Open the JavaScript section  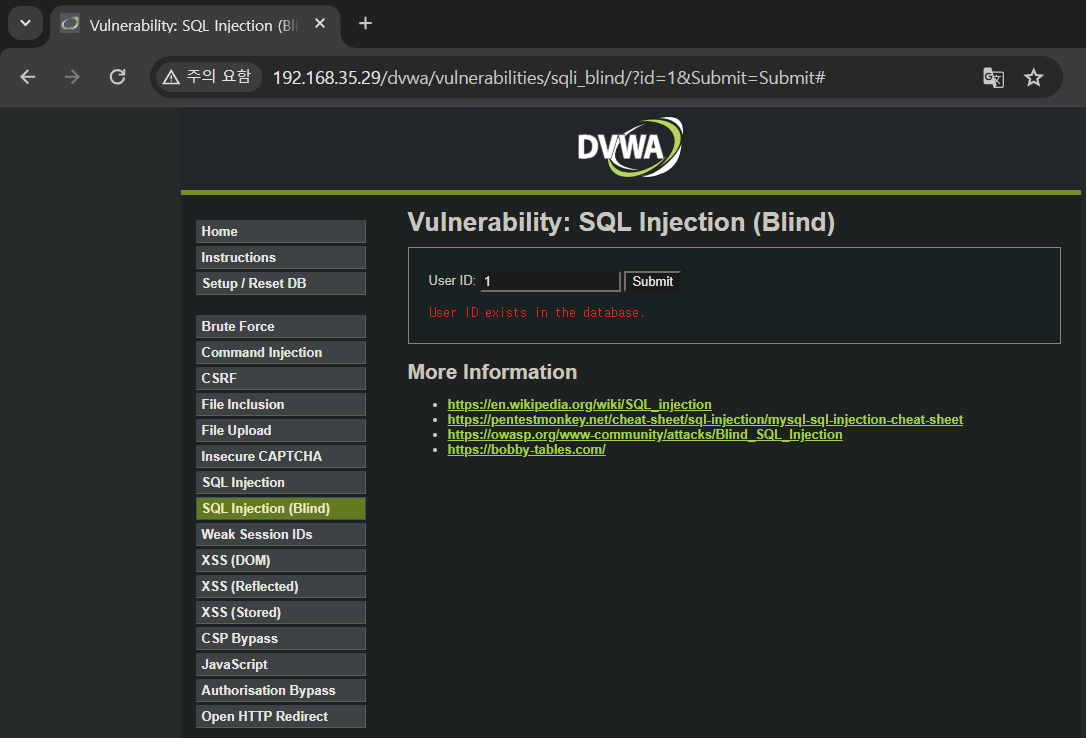point(281,664)
